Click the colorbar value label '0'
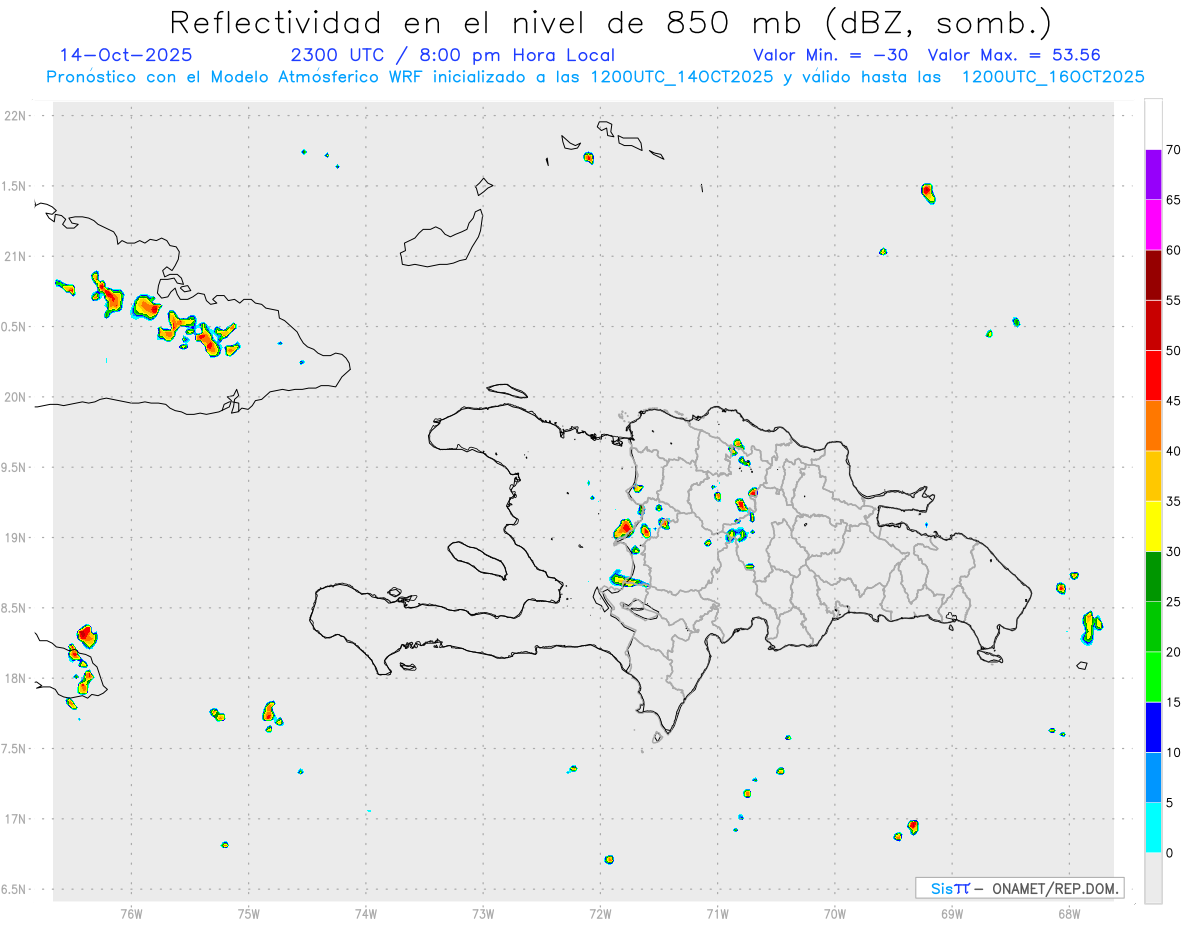1200x927 pixels. point(1169,853)
